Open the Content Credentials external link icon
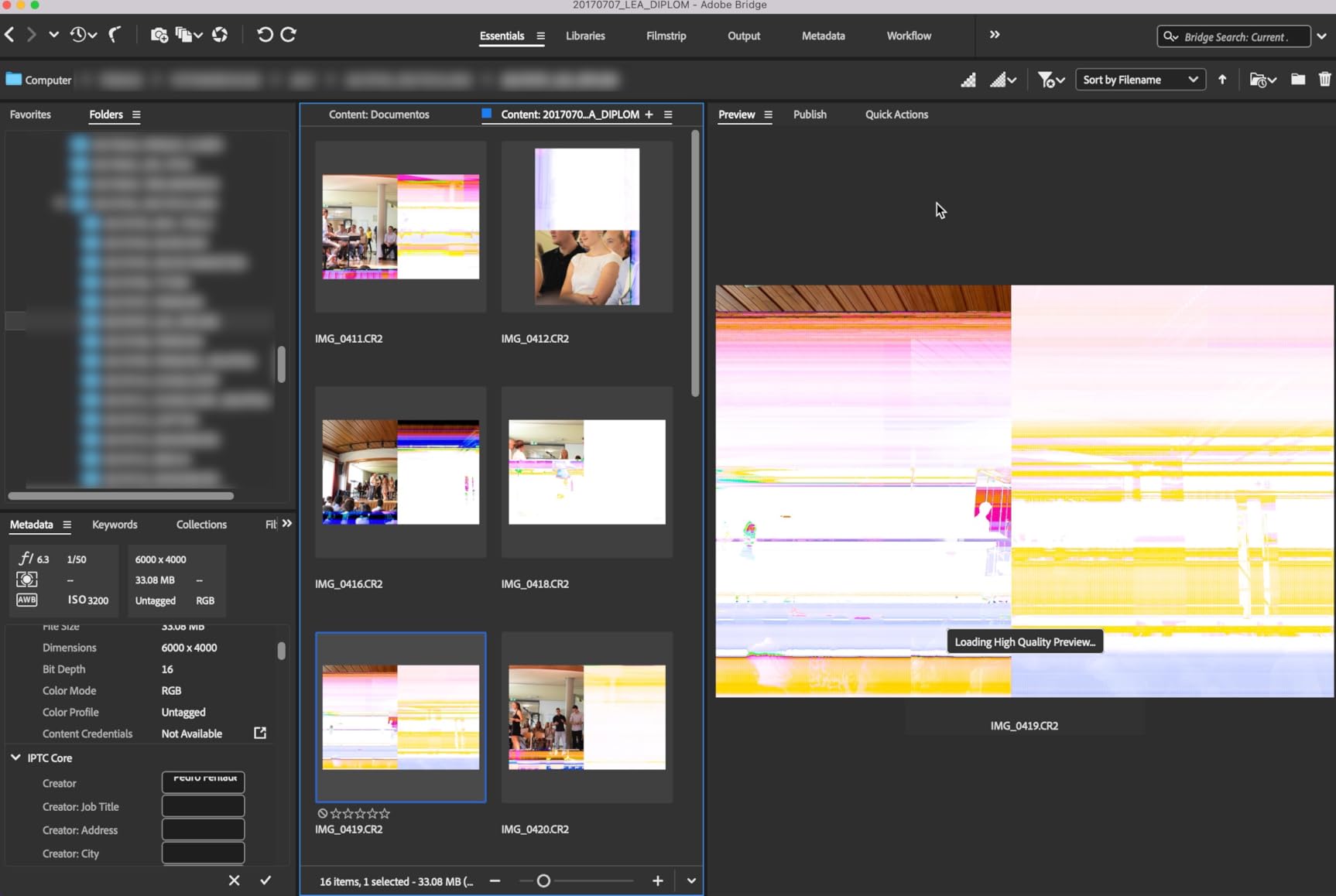 (260, 733)
